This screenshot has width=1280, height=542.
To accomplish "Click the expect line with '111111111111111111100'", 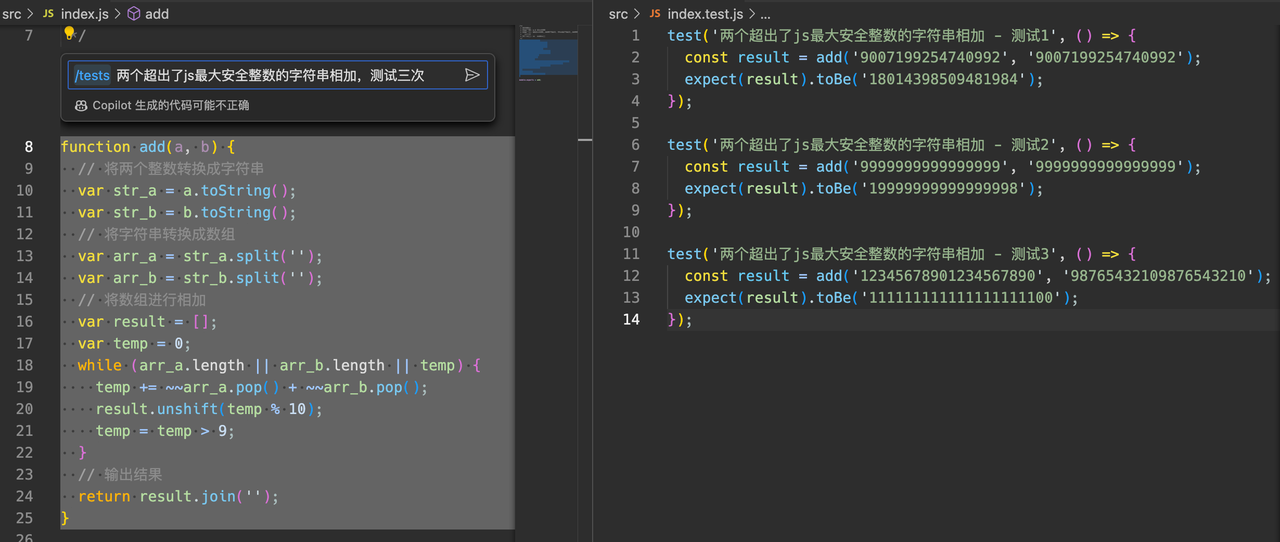I will (x=882, y=298).
